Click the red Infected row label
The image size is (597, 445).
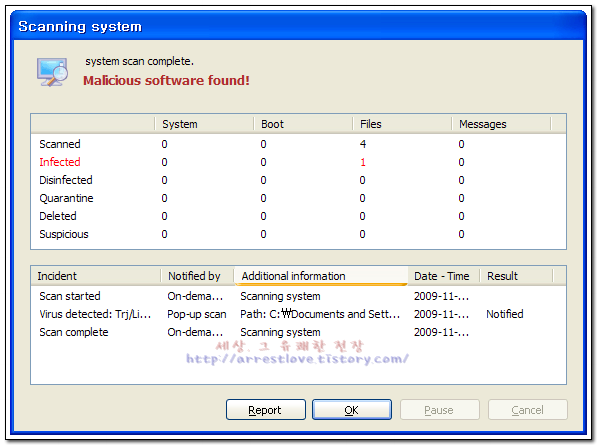tap(60, 162)
